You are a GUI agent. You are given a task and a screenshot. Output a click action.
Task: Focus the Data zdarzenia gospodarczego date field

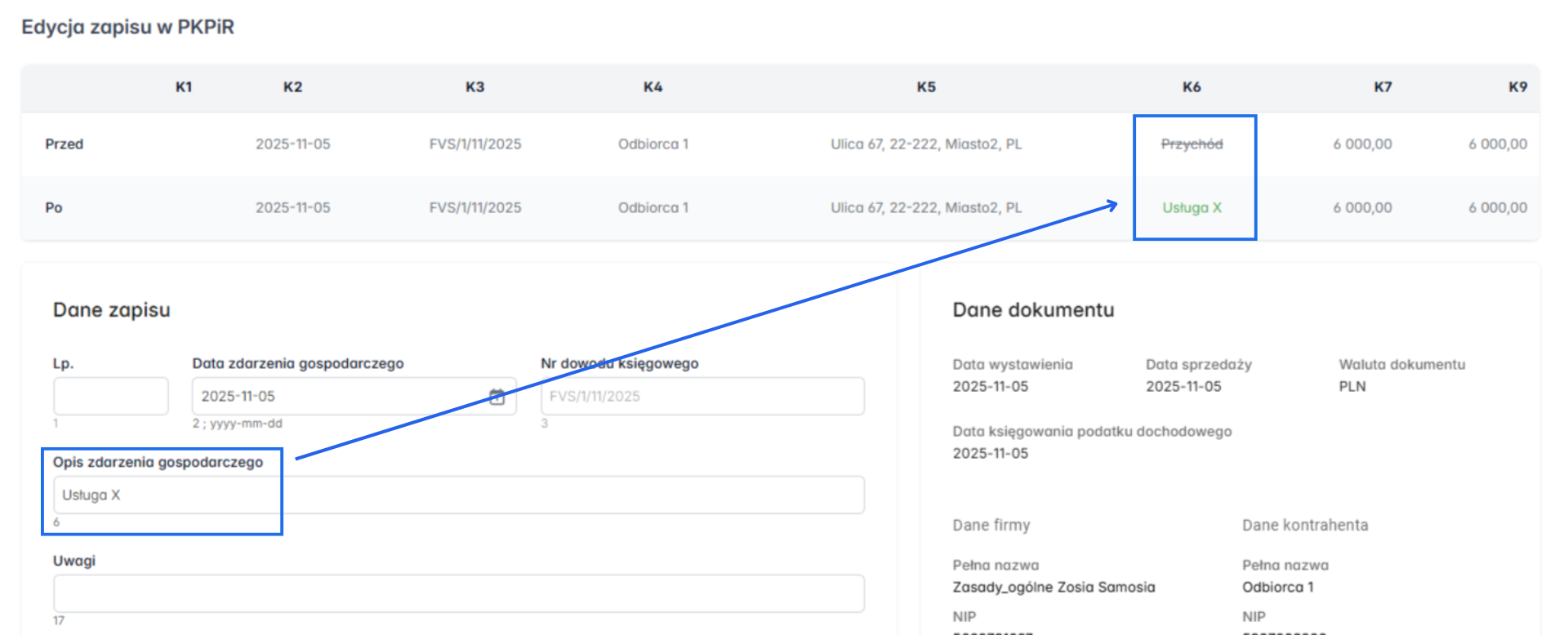354,396
